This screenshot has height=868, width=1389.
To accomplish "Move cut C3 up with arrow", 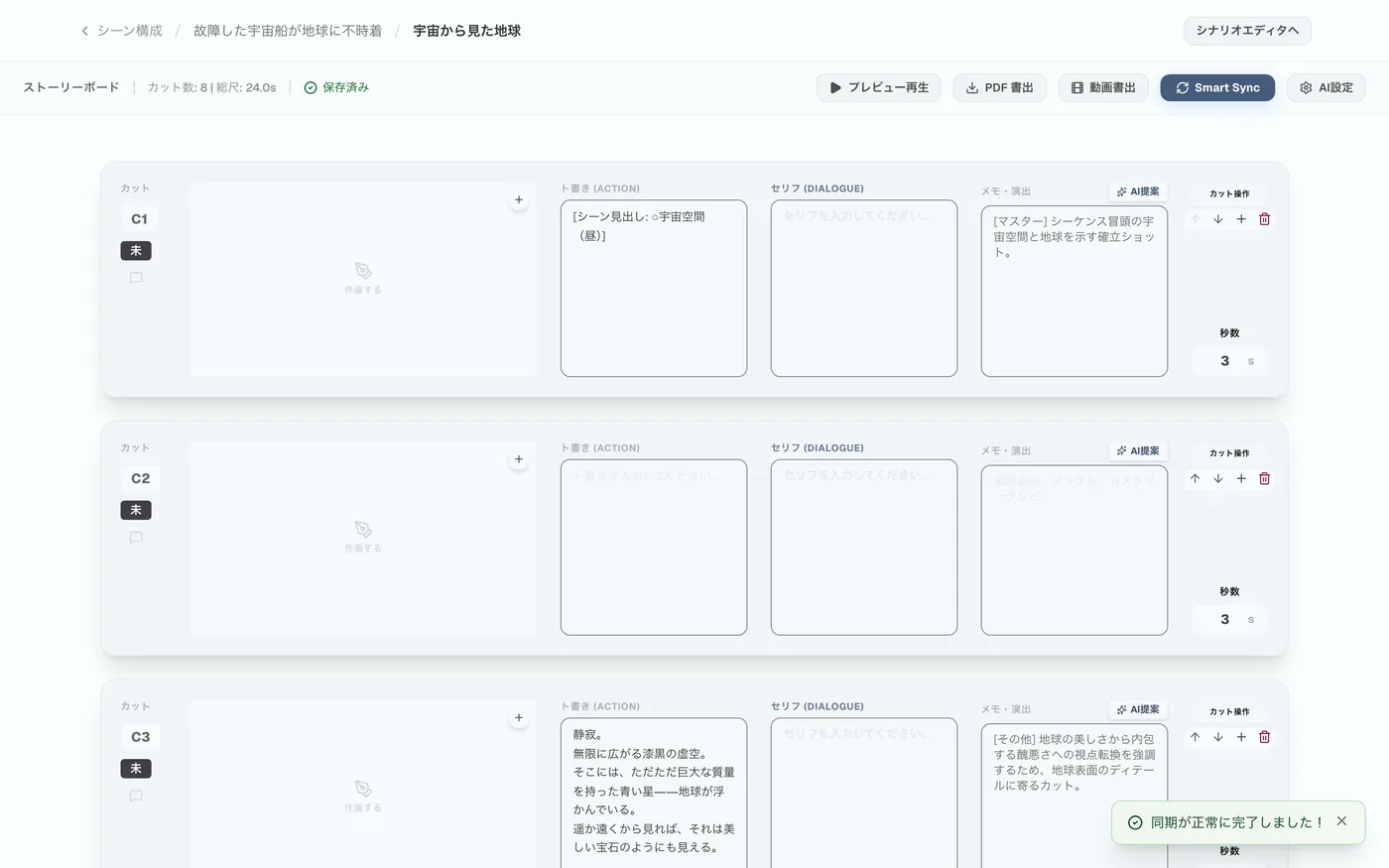I will click(1196, 737).
